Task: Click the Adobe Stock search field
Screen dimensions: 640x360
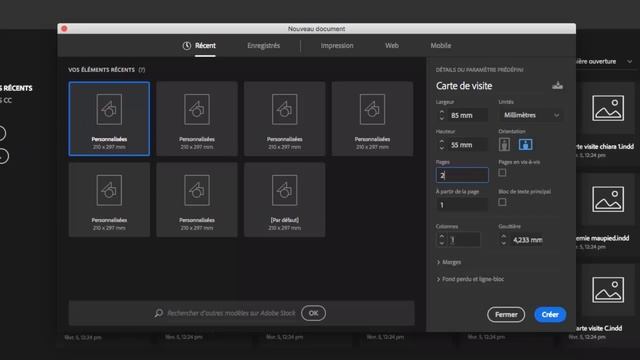Action: pyautogui.click(x=231, y=313)
